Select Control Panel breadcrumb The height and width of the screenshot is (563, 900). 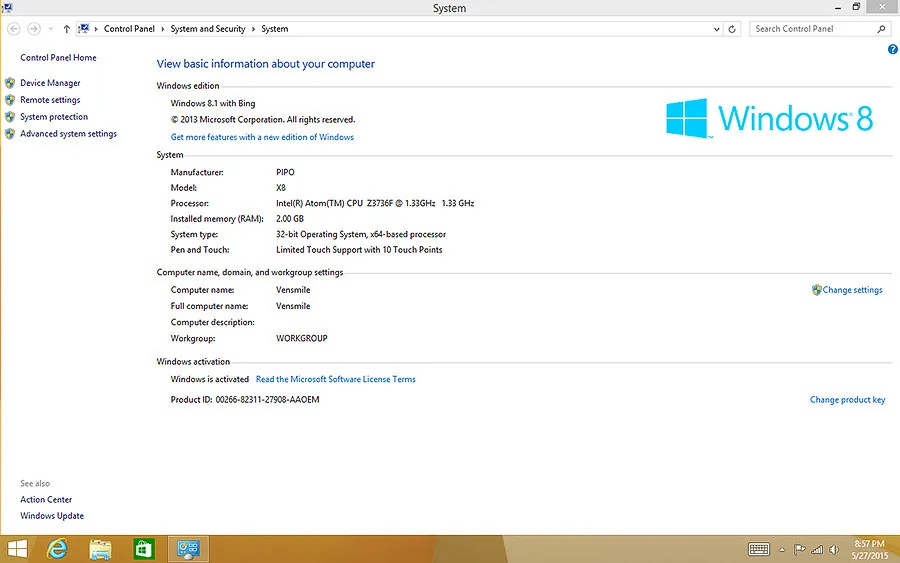pos(129,29)
